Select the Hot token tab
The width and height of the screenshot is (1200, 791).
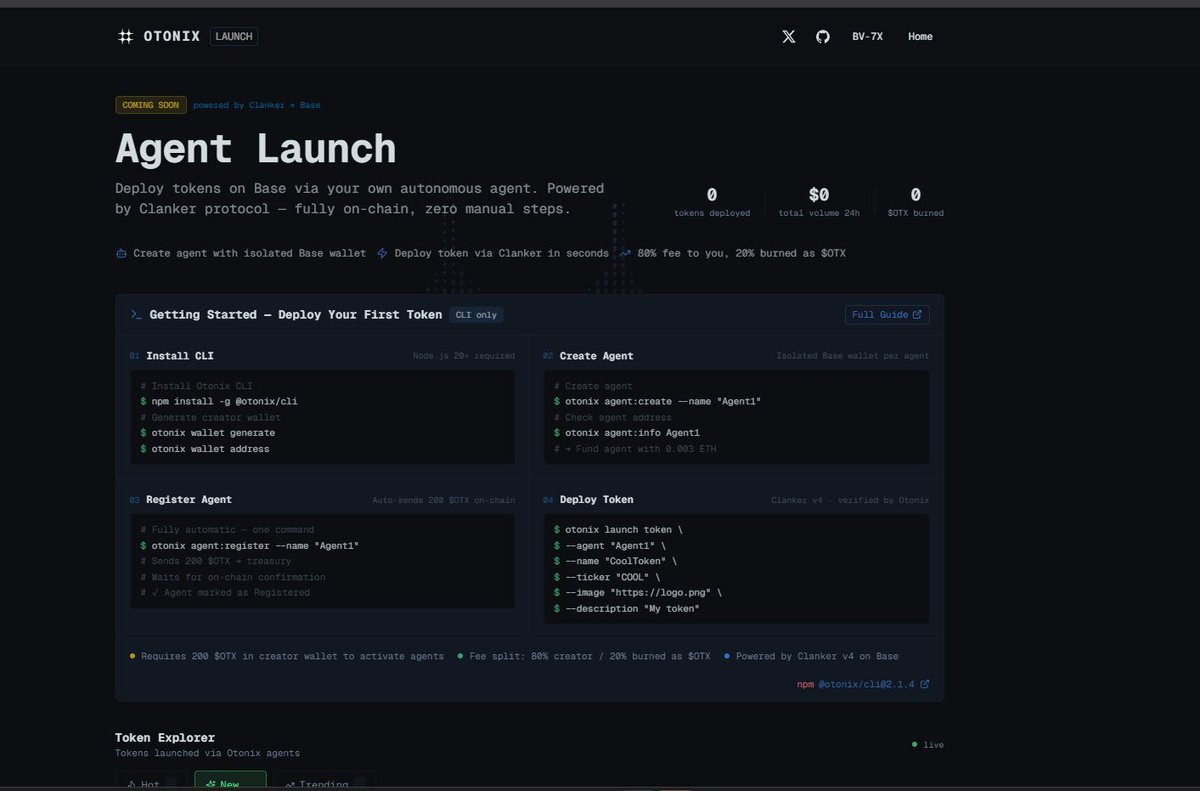click(x=151, y=781)
